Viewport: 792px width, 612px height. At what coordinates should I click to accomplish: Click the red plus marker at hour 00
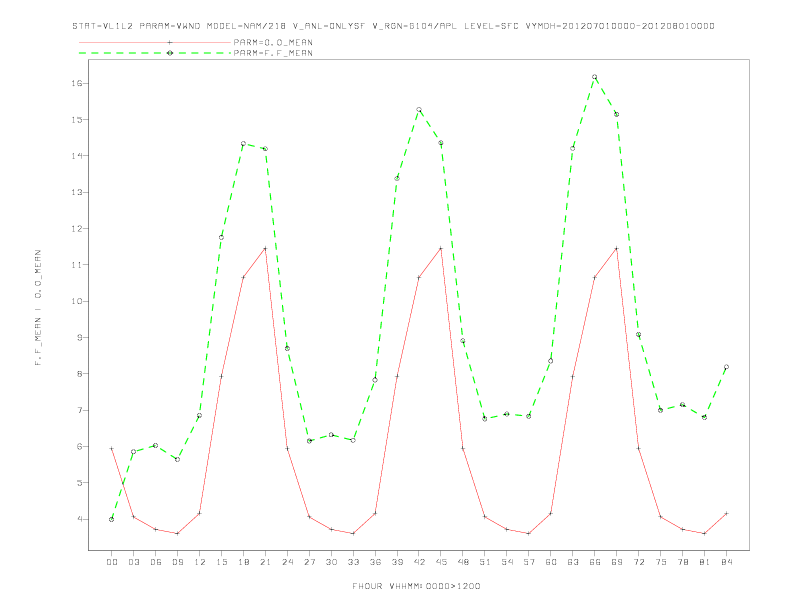click(112, 448)
